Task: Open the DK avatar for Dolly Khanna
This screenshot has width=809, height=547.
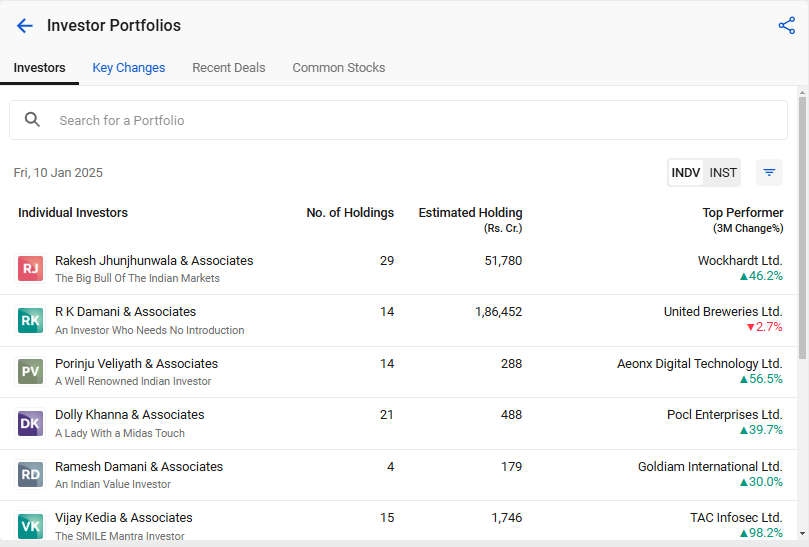Action: (30, 423)
